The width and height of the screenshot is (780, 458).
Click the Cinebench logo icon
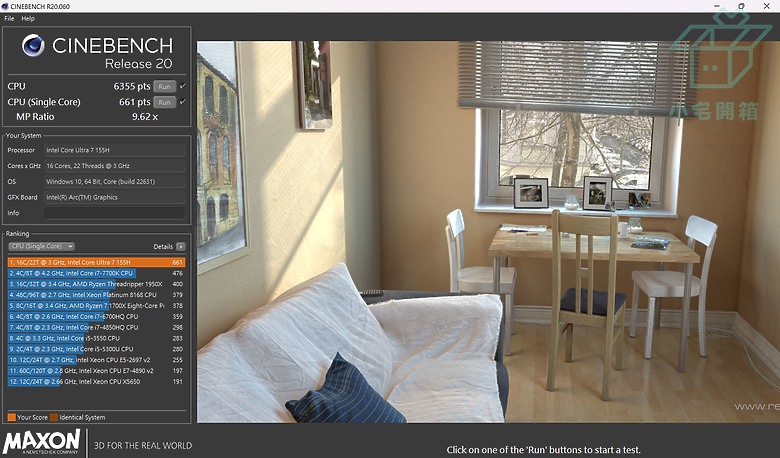33,46
